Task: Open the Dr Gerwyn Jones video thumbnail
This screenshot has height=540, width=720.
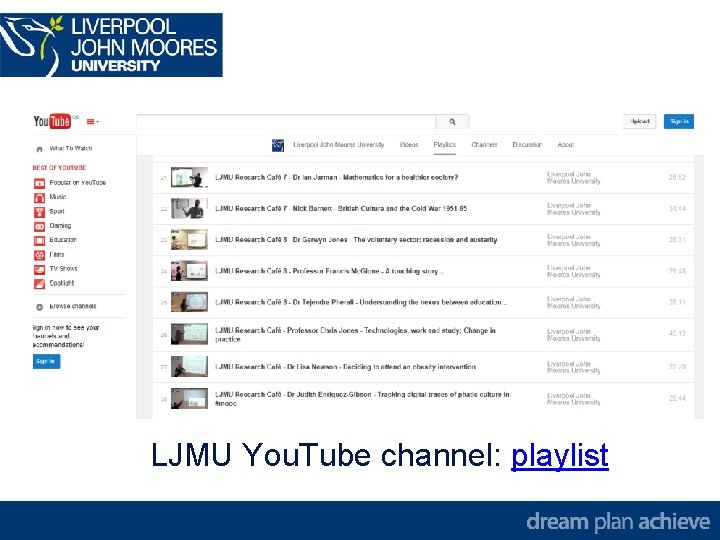Action: click(189, 240)
